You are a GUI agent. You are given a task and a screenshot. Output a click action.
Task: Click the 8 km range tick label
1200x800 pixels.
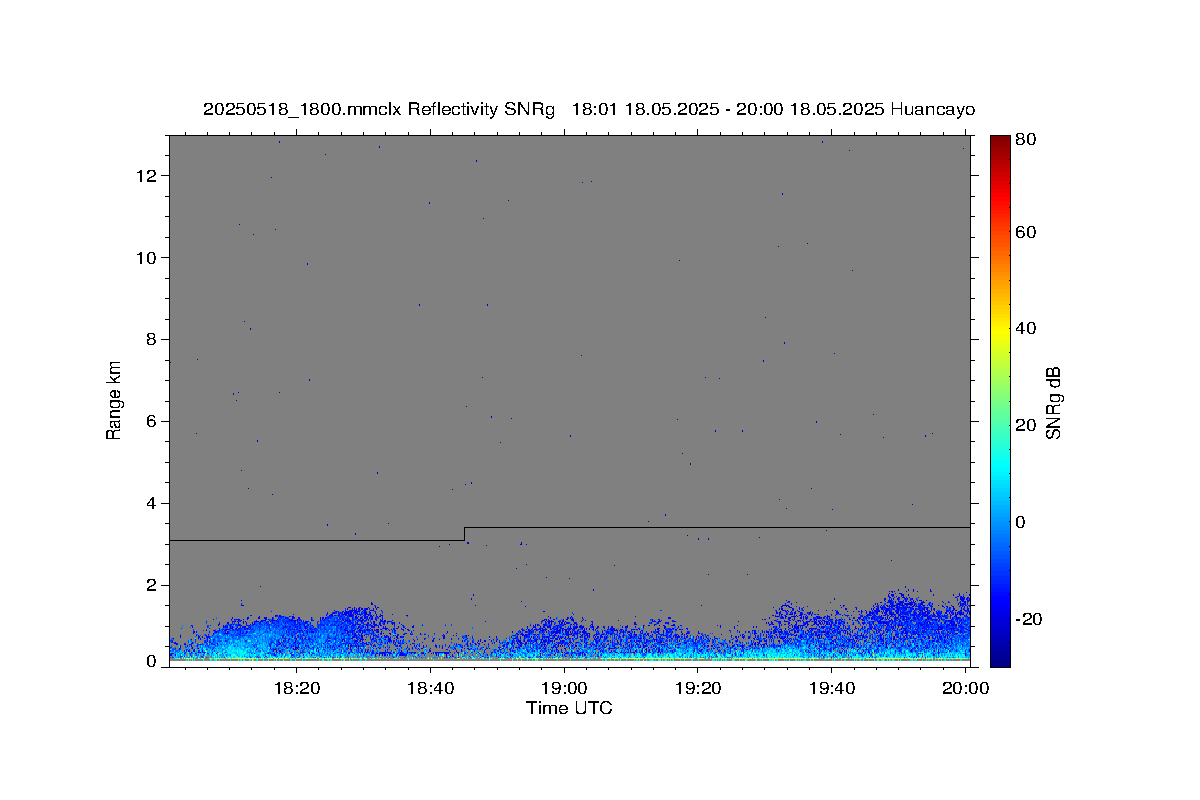click(x=153, y=340)
